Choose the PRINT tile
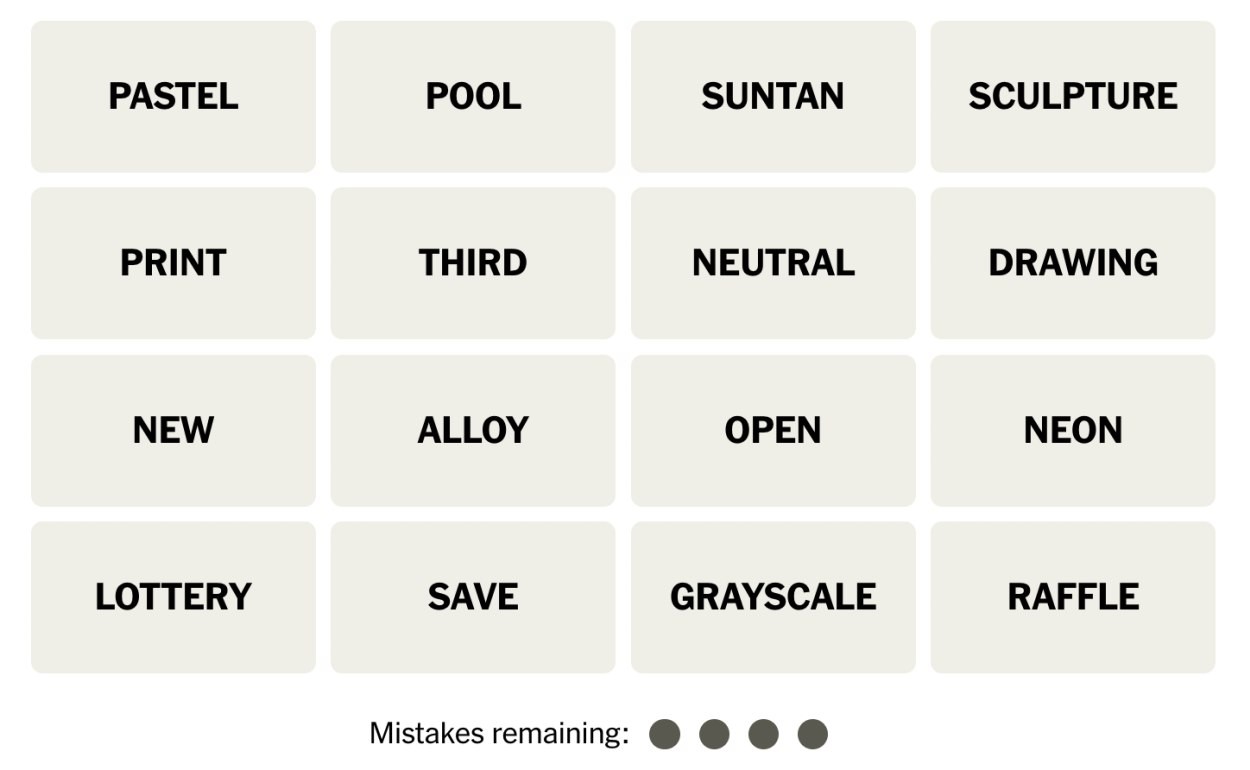 click(173, 263)
